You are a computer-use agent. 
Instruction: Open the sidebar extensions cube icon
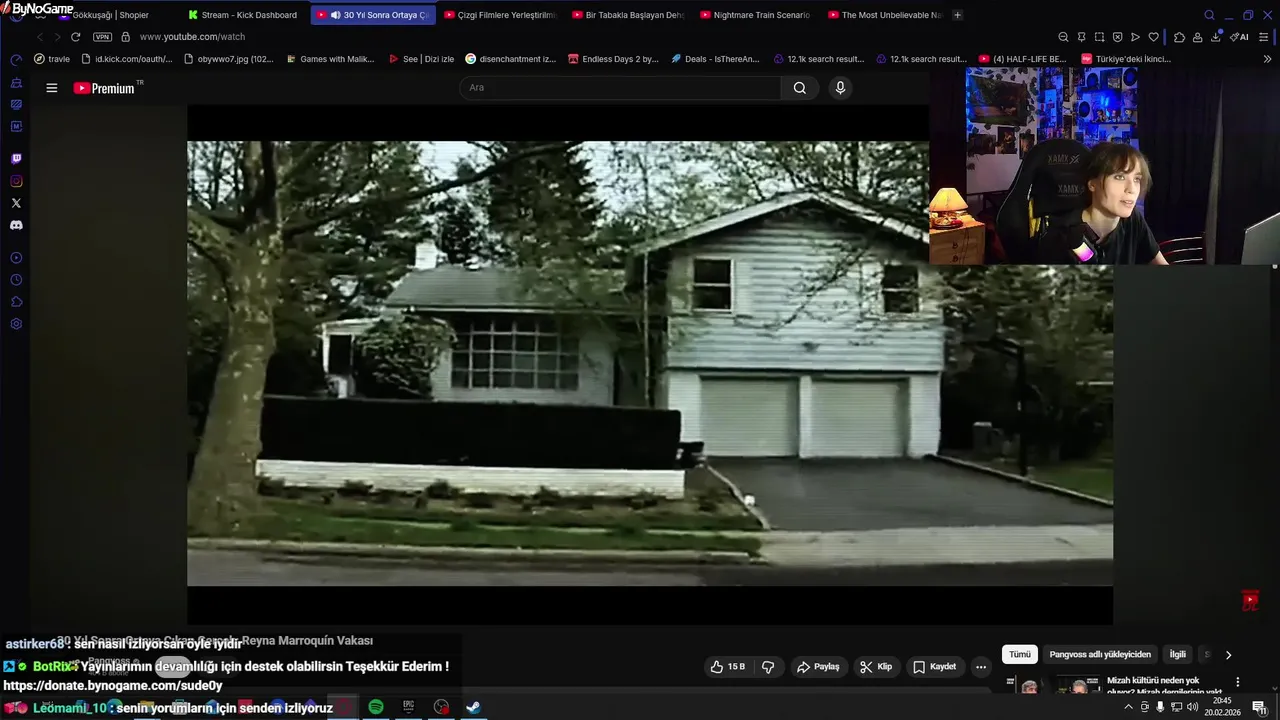(16, 302)
